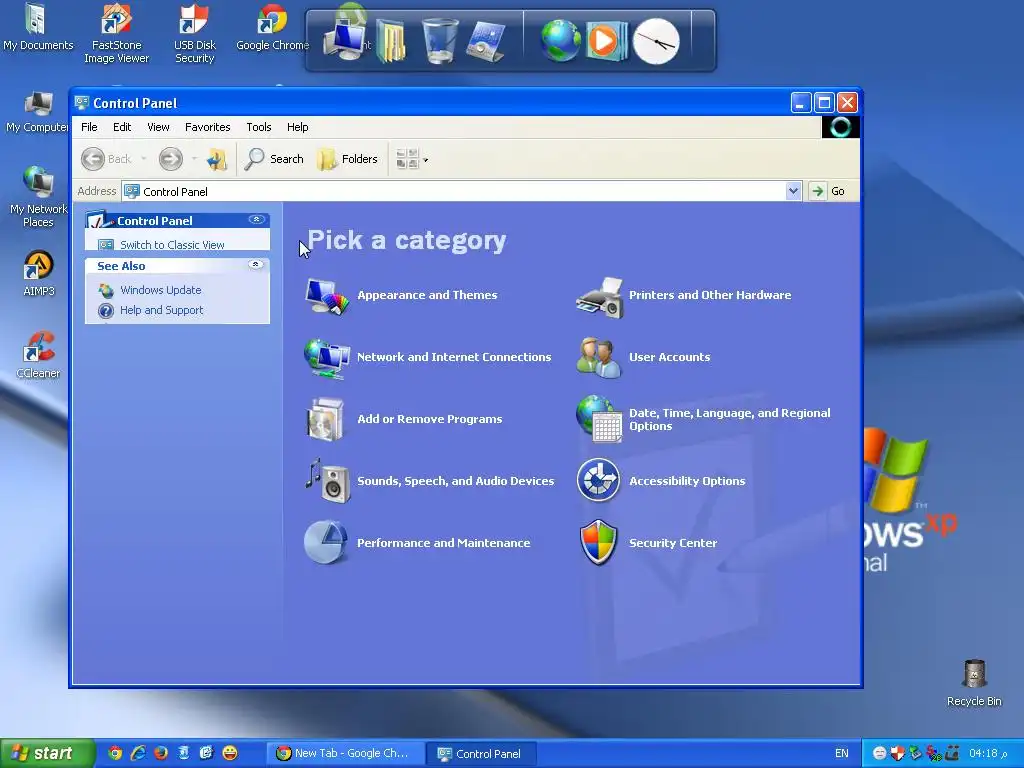Launch CCleaner from the desktop
Image resolution: width=1024 pixels, height=768 pixels.
pyautogui.click(x=38, y=355)
